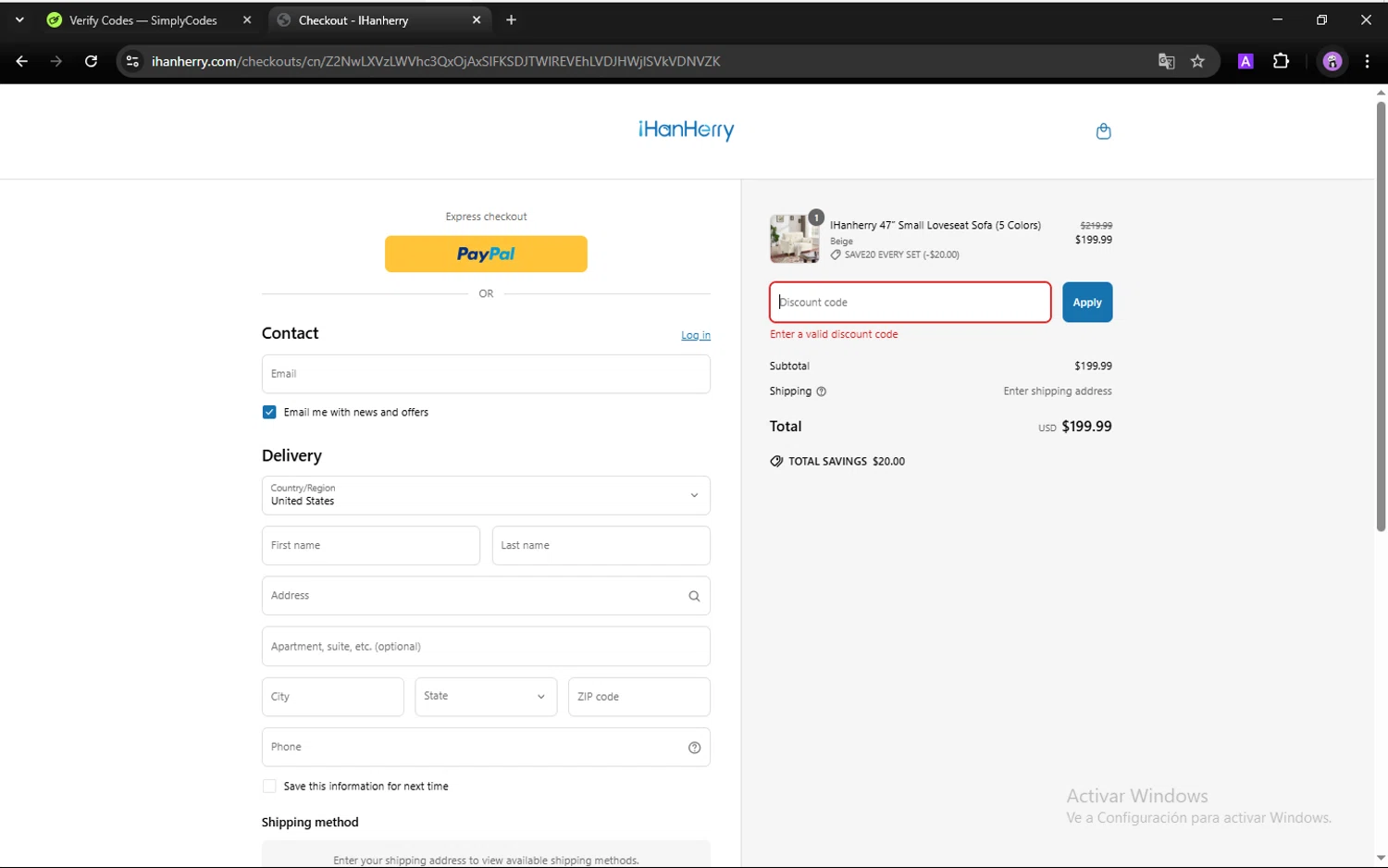Open the shopping bag cart icon
1388x868 pixels.
pyautogui.click(x=1103, y=131)
